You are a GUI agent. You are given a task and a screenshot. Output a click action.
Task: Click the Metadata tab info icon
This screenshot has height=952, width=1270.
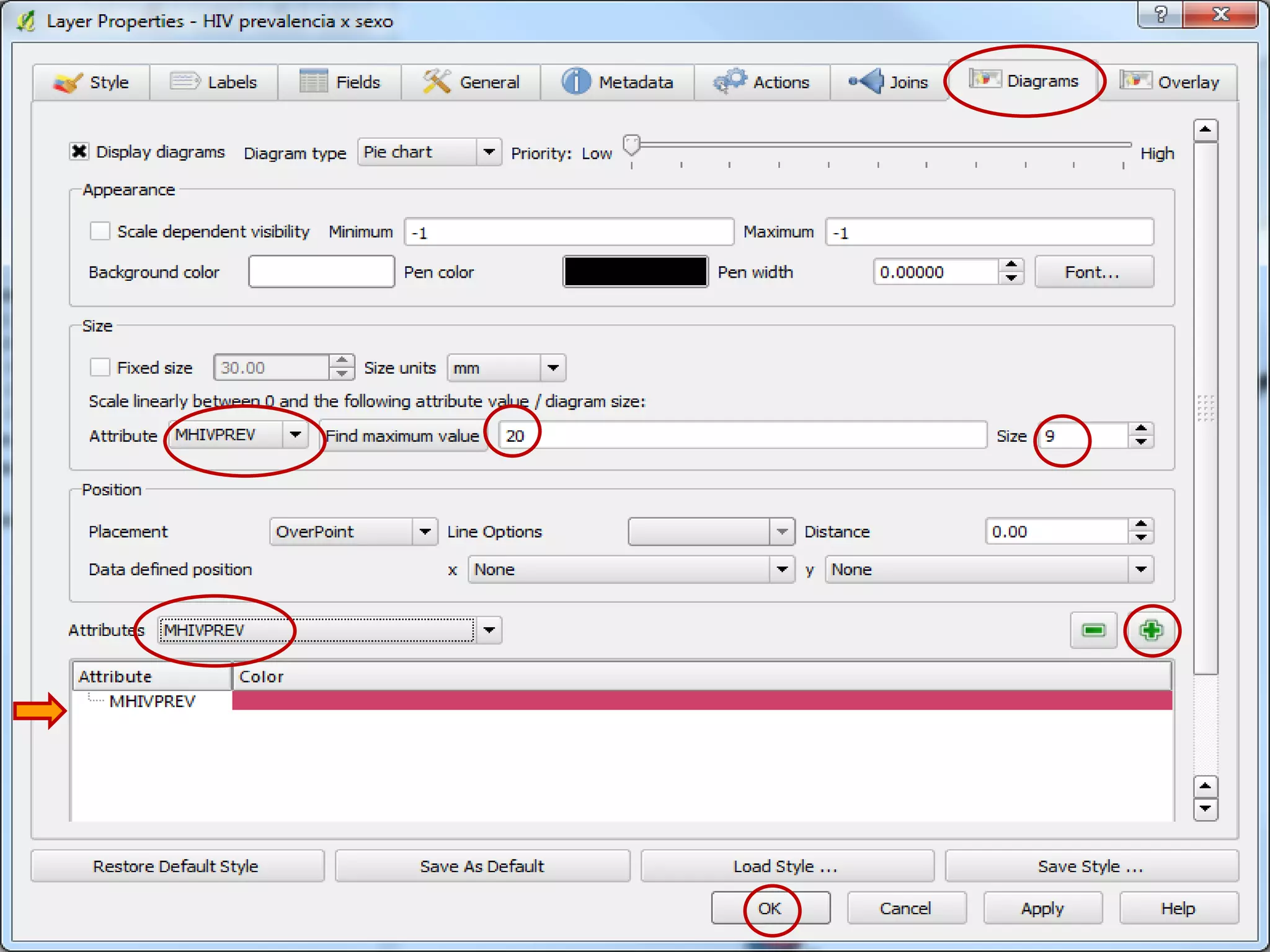click(575, 82)
